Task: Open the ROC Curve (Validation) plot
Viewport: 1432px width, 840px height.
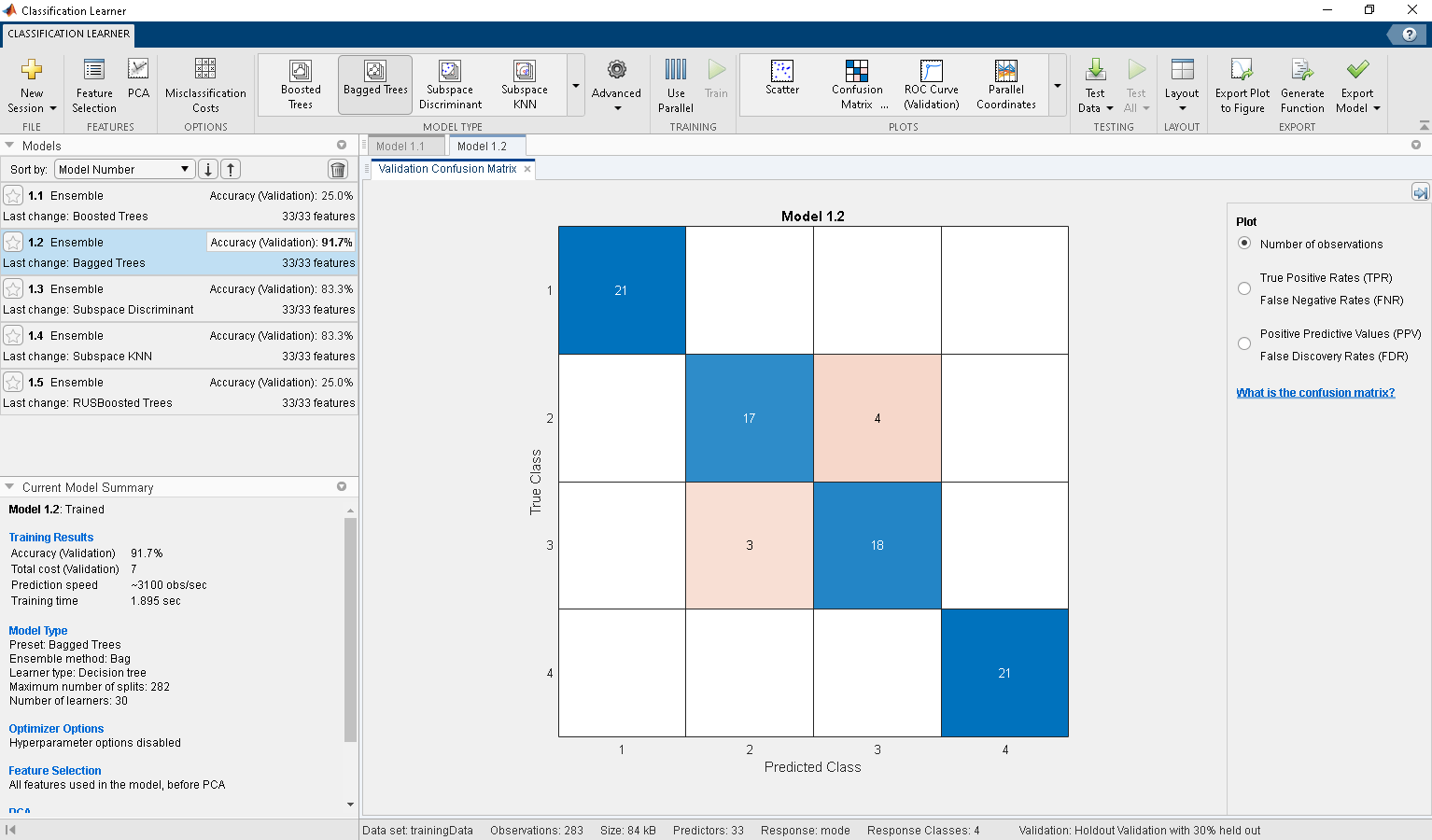Action: (x=932, y=85)
